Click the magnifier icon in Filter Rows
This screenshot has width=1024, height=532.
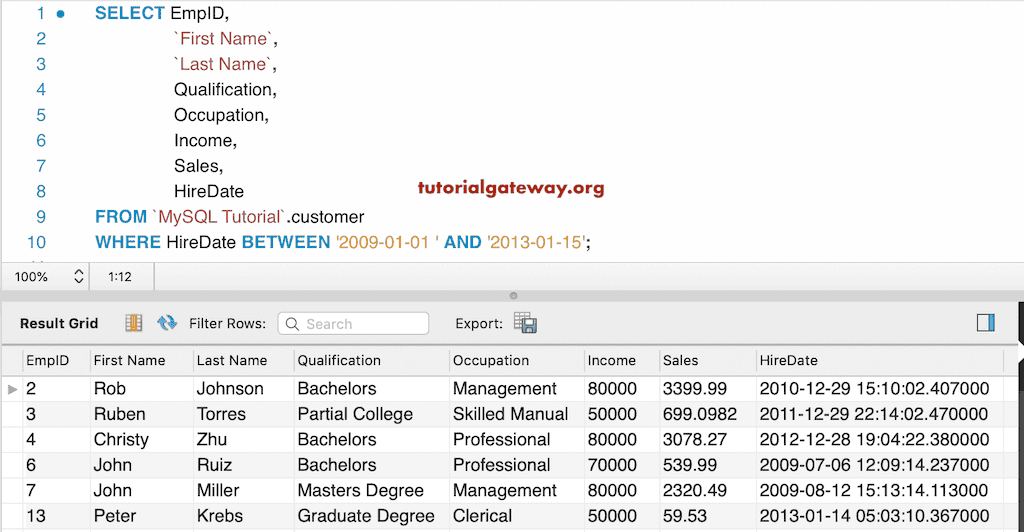point(293,324)
